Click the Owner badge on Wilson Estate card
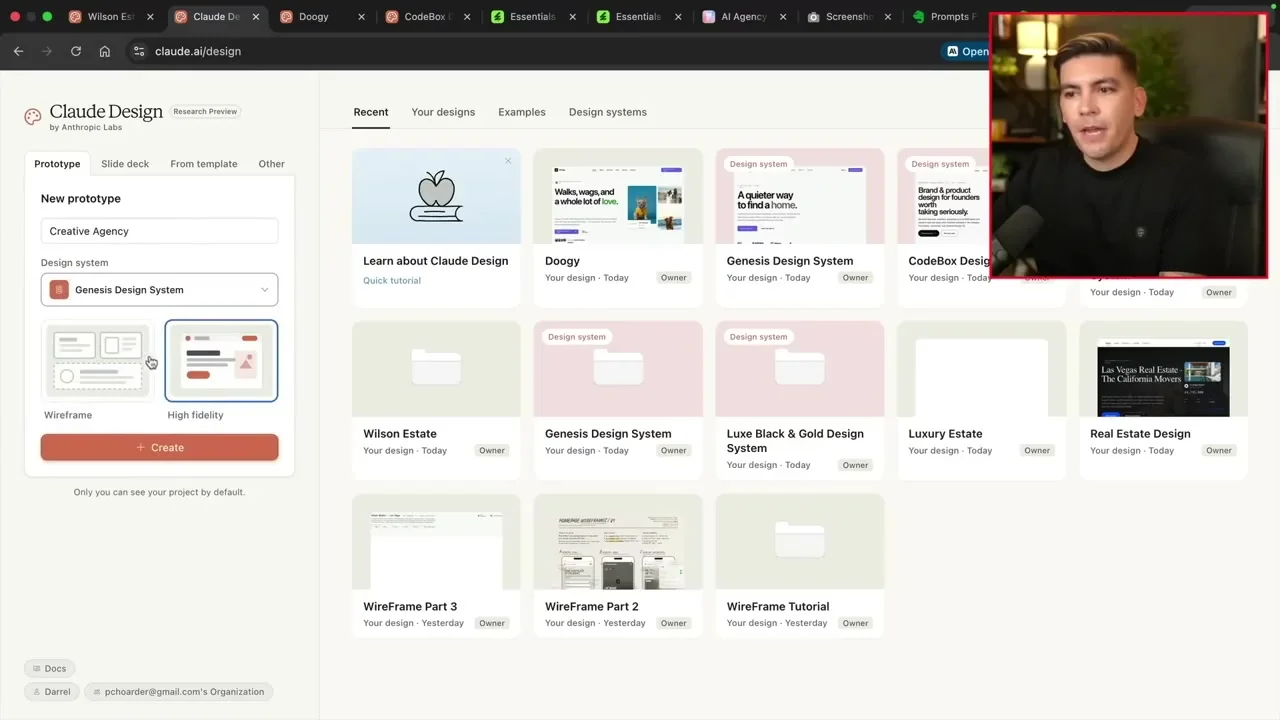The image size is (1280, 720). click(x=492, y=451)
